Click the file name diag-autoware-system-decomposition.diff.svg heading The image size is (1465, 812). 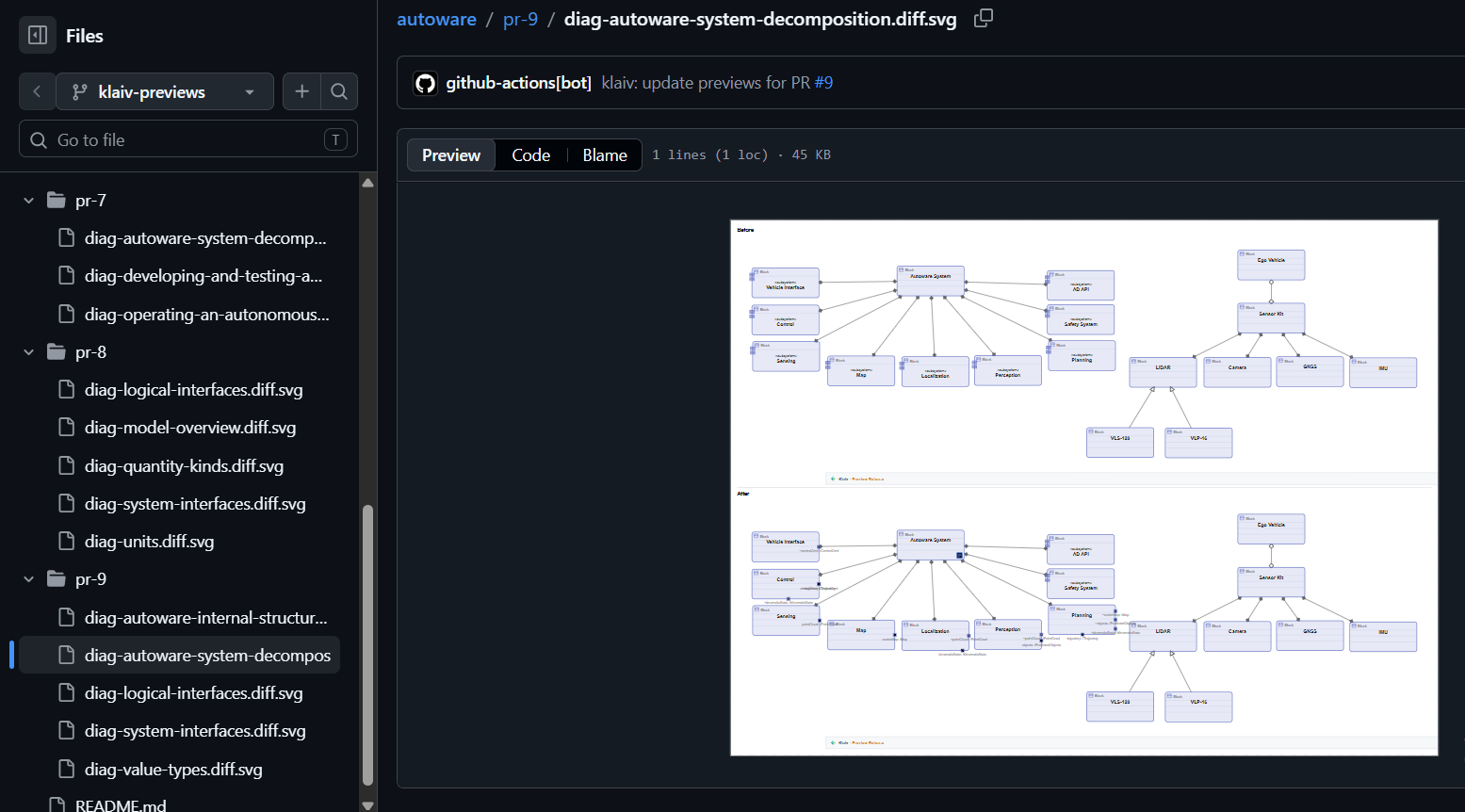pos(760,19)
